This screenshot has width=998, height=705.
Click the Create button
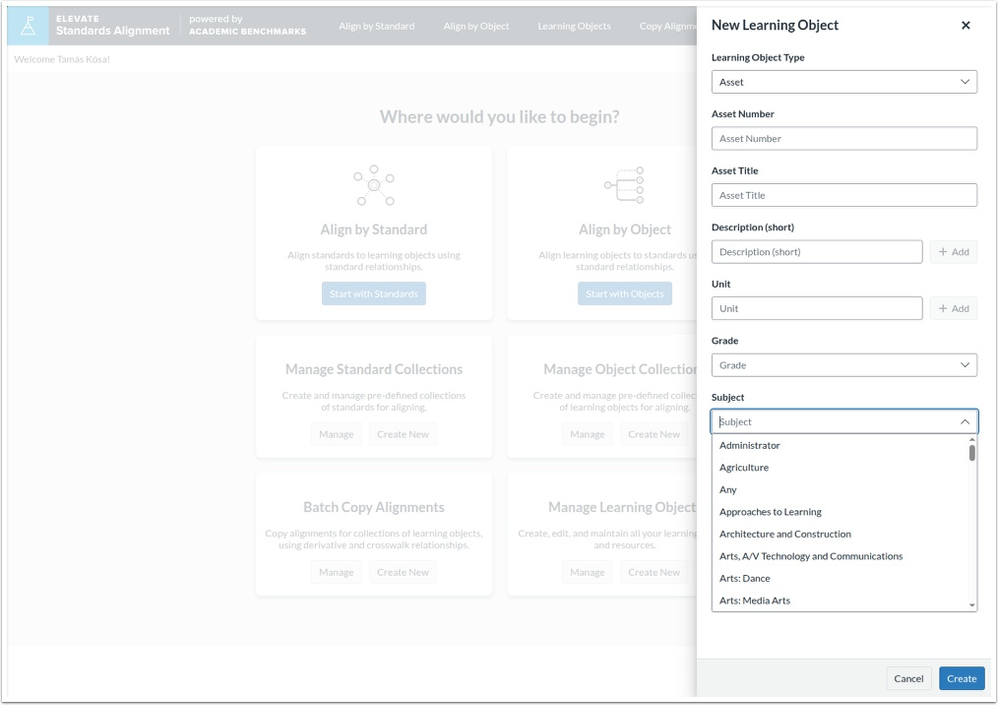click(x=960, y=678)
